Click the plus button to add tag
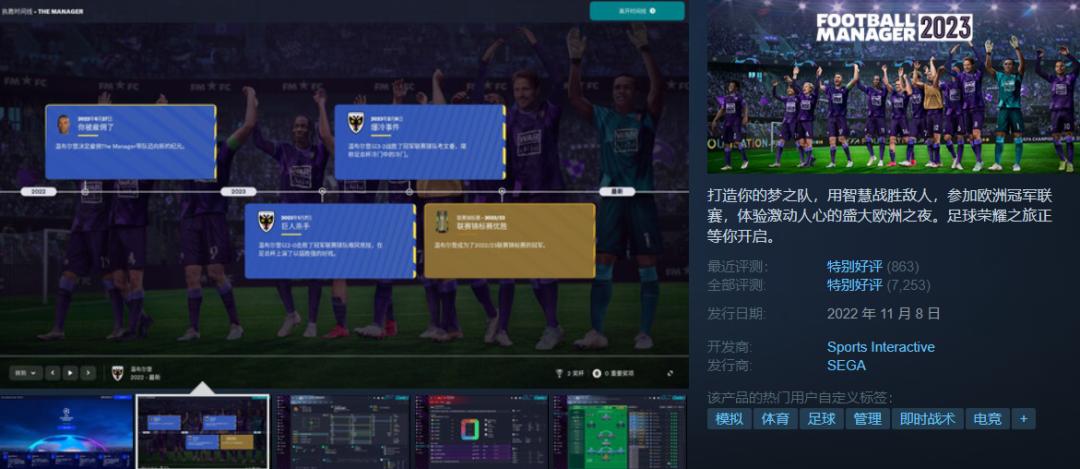 [1024, 419]
